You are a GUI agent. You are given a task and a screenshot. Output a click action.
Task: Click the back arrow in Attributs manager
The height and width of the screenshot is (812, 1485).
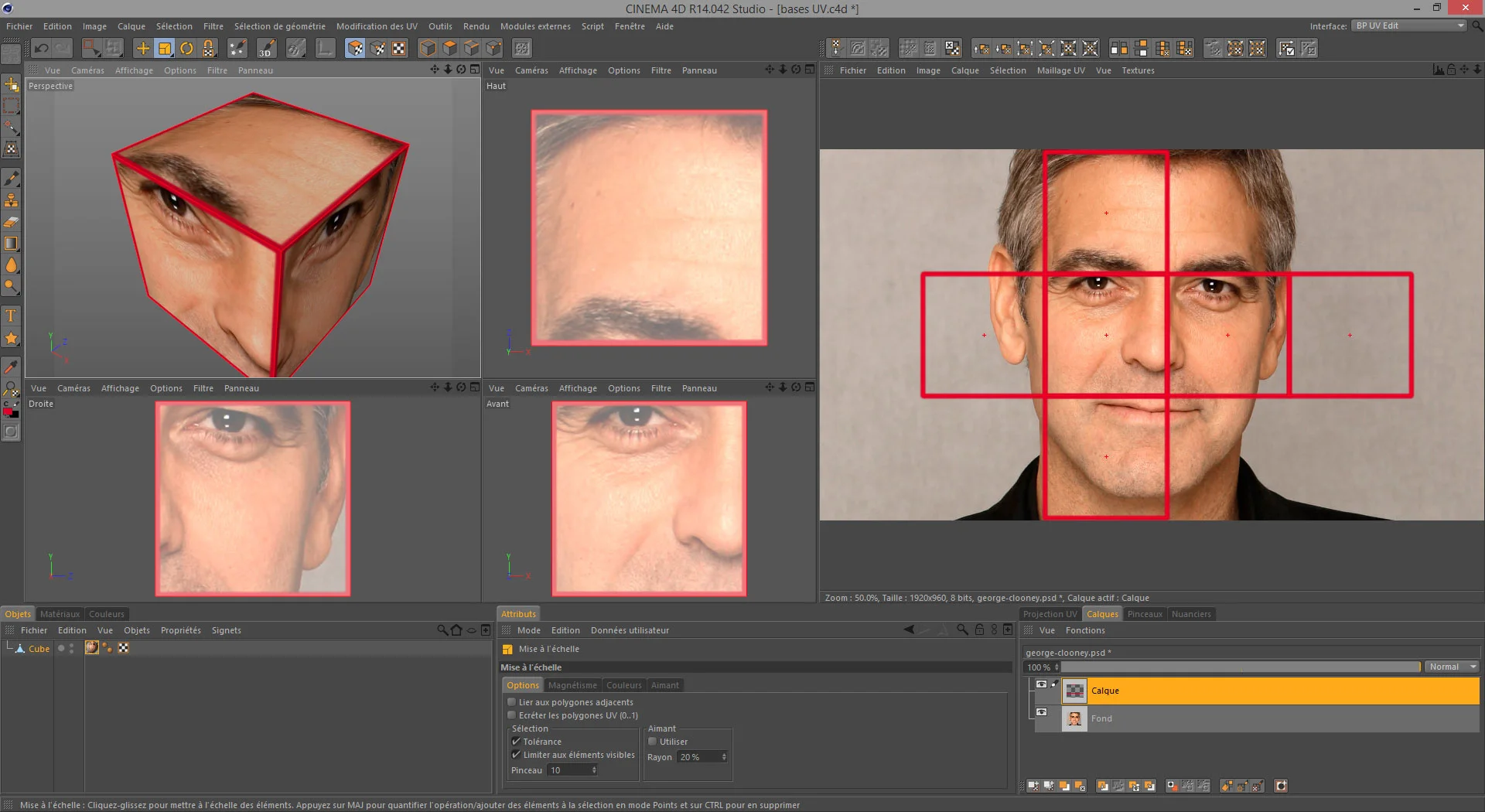click(910, 629)
